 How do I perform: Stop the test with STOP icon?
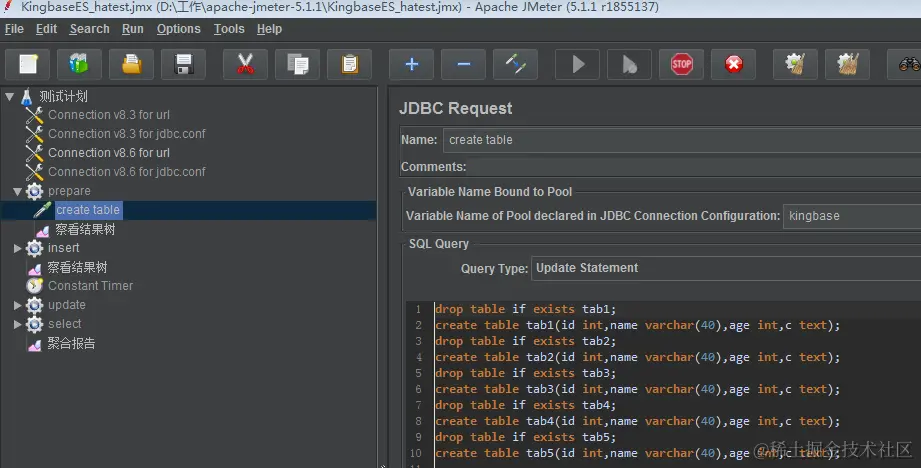tap(681, 64)
